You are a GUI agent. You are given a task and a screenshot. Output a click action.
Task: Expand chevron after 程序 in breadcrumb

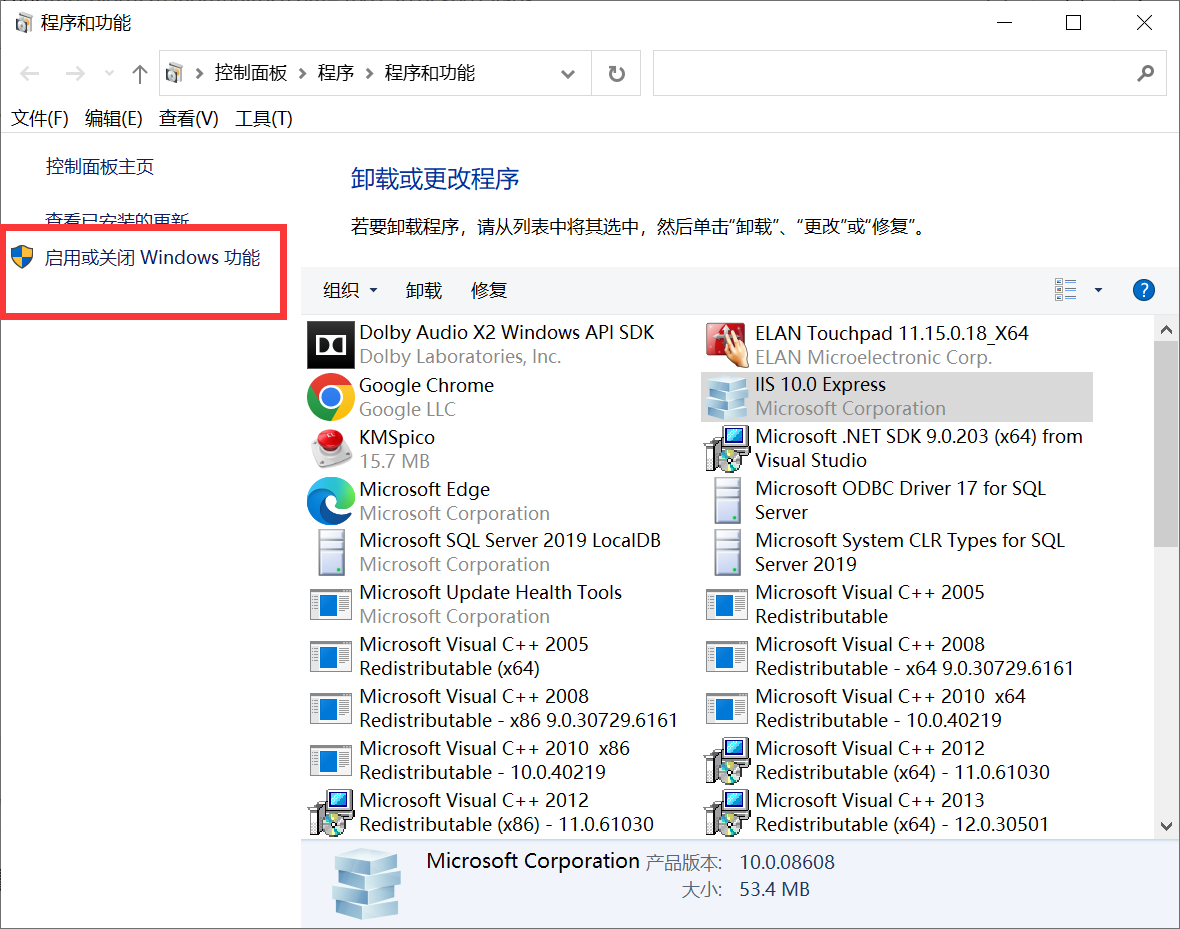pos(370,73)
